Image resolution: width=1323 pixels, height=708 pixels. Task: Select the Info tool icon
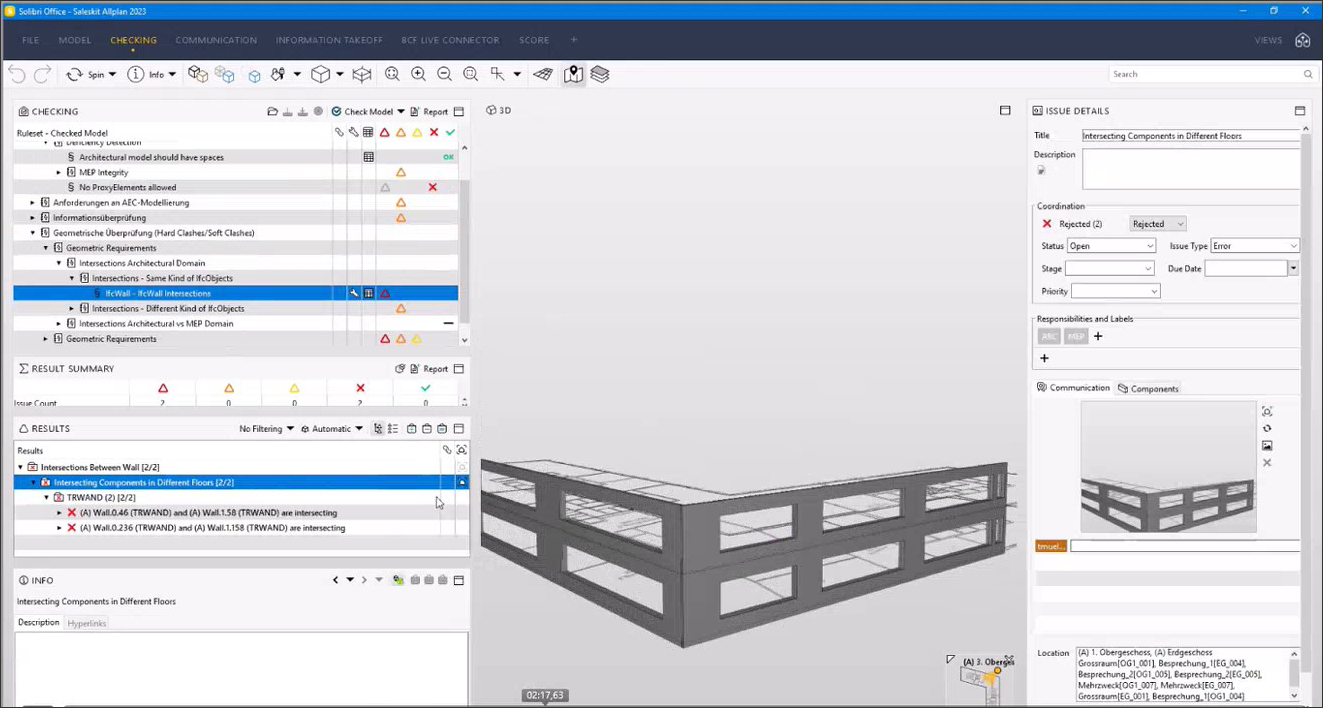[x=136, y=74]
